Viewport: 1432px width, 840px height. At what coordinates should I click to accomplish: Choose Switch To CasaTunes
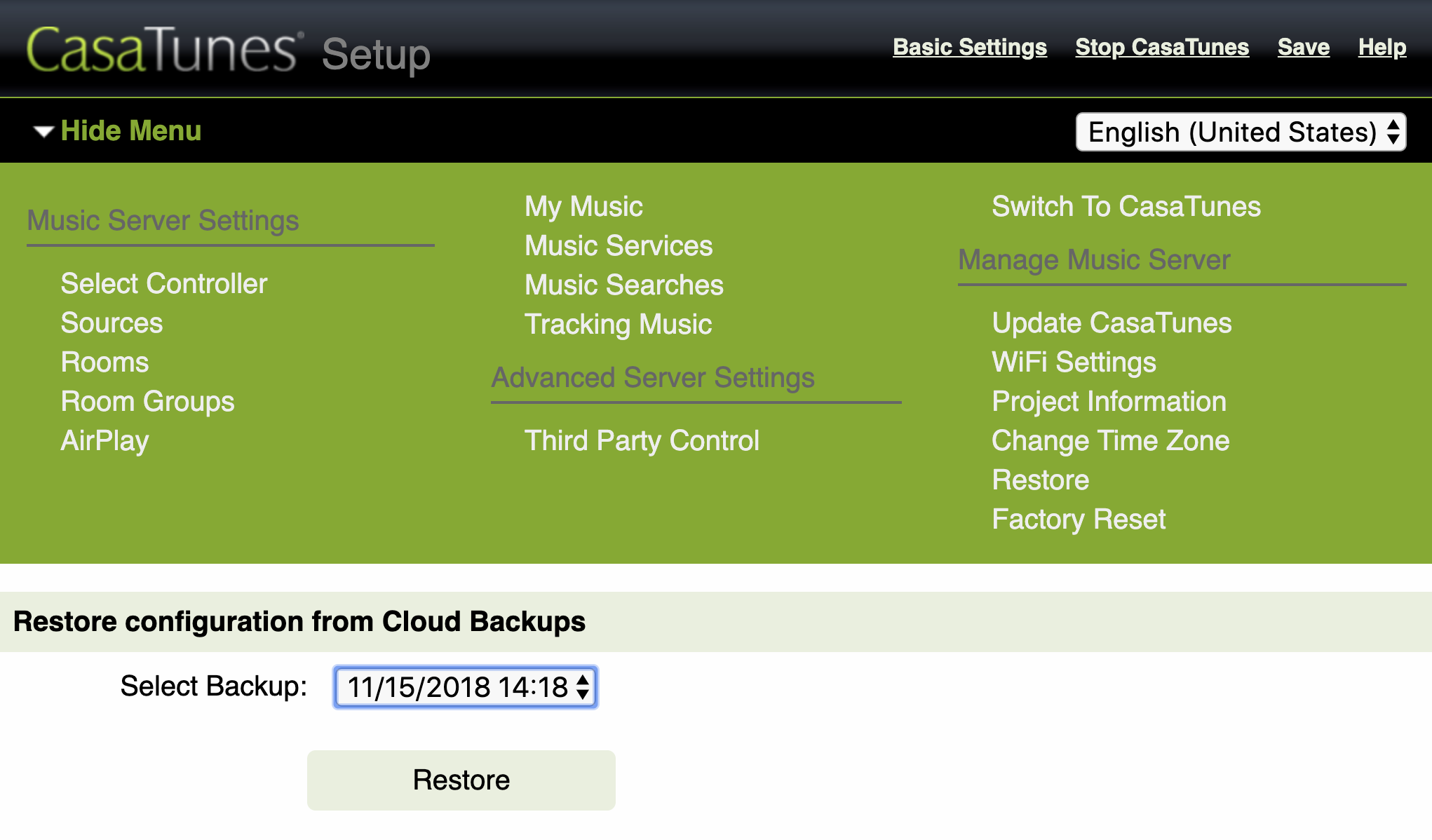click(x=1126, y=207)
